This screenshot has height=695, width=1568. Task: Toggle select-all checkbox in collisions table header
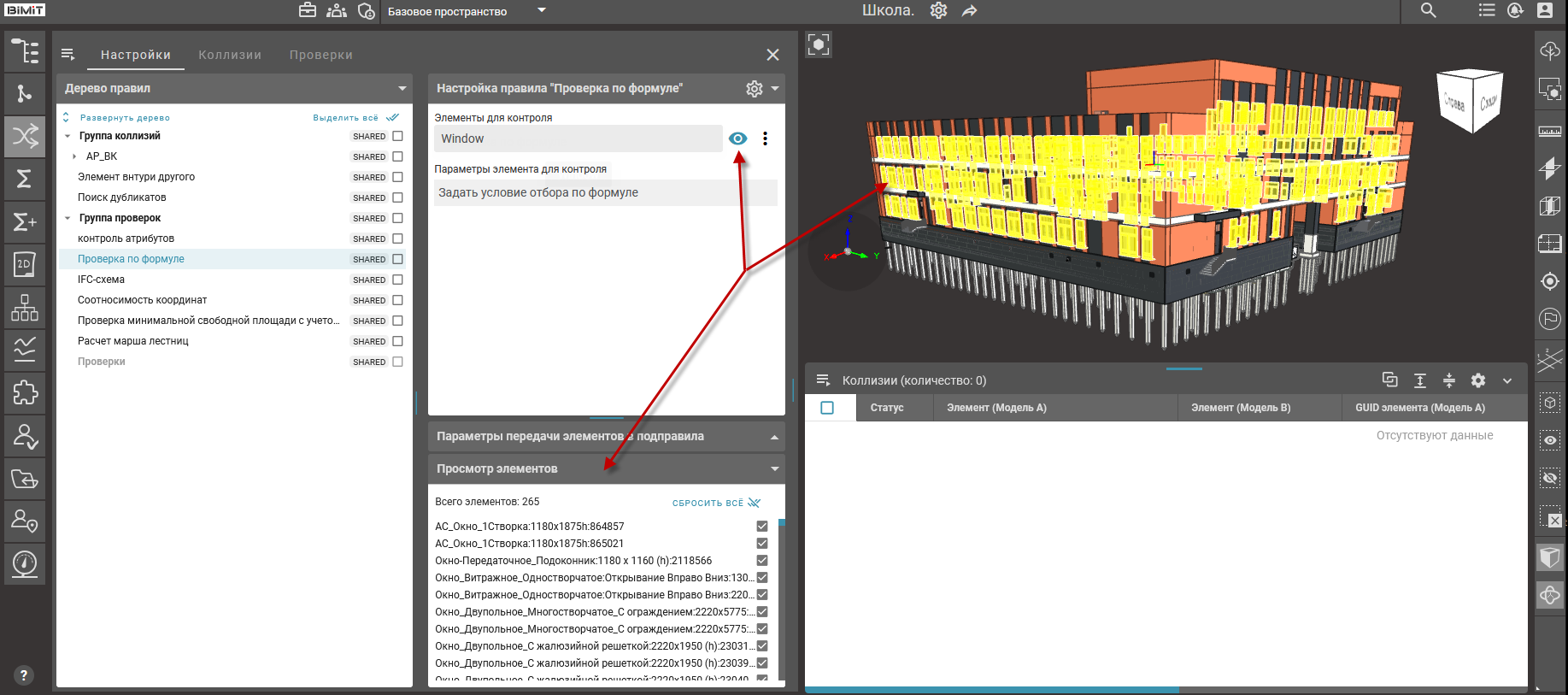(827, 408)
